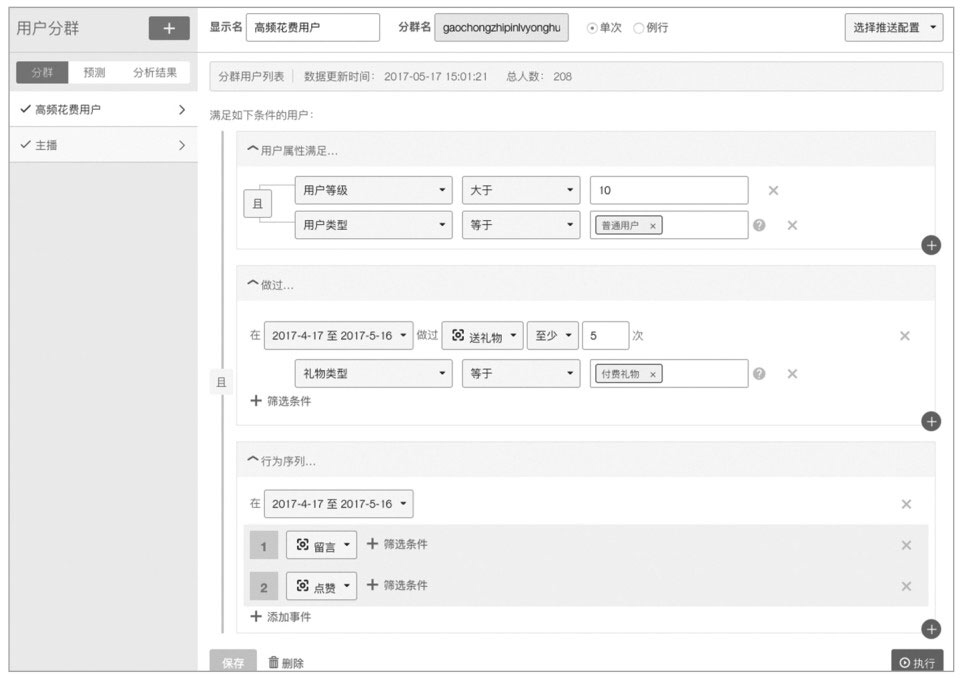Delete the 送礼物 behavior condition
The height and width of the screenshot is (678, 962).
904,336
